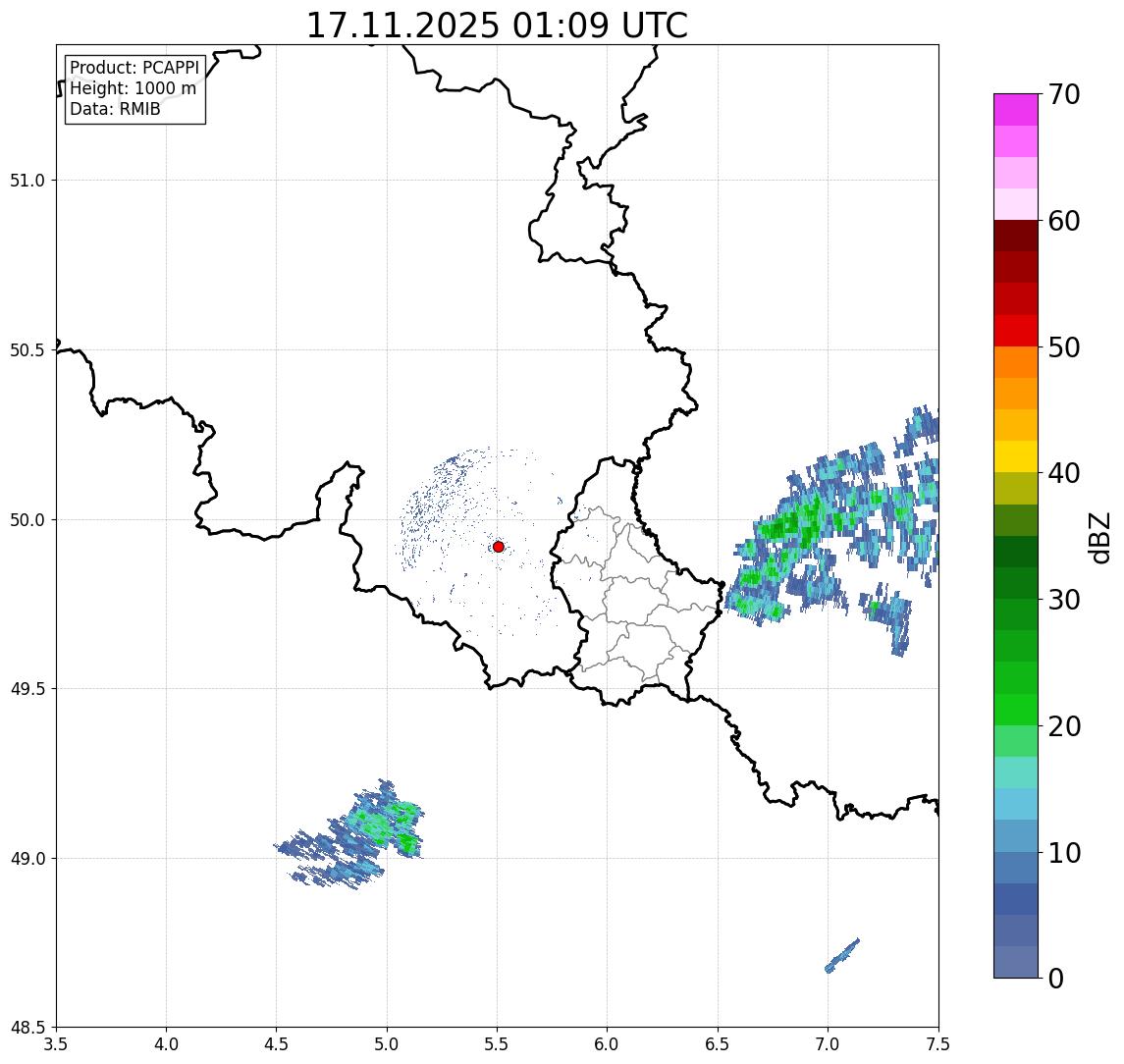The image size is (1124, 1064).
Task: Click the title '17.11.2025 01:09 UTC'
Action: click(x=497, y=26)
